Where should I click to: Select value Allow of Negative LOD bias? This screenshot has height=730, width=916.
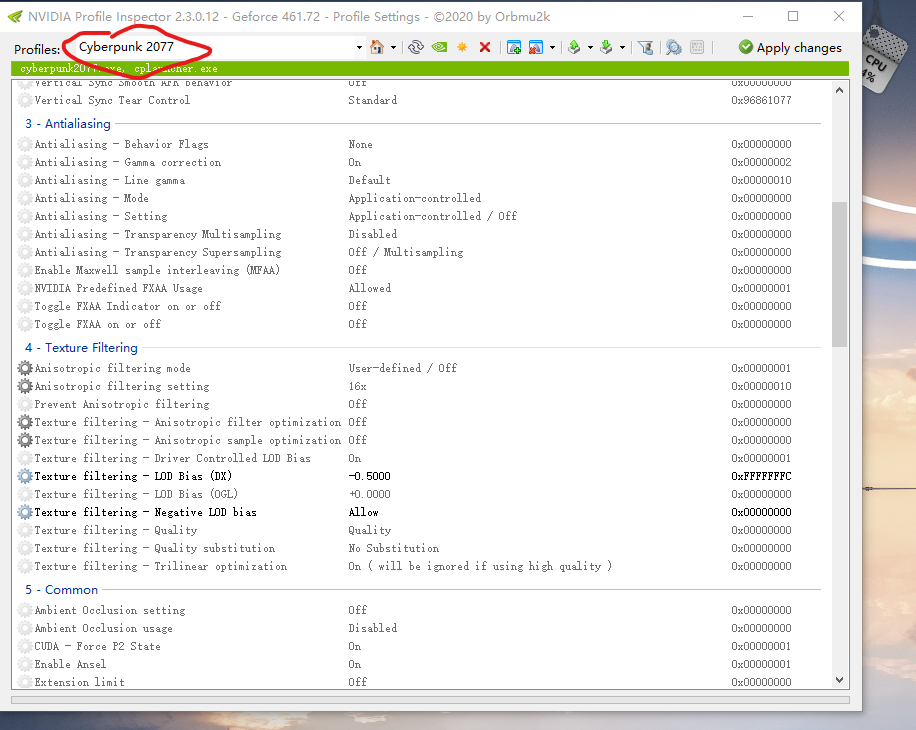[363, 512]
